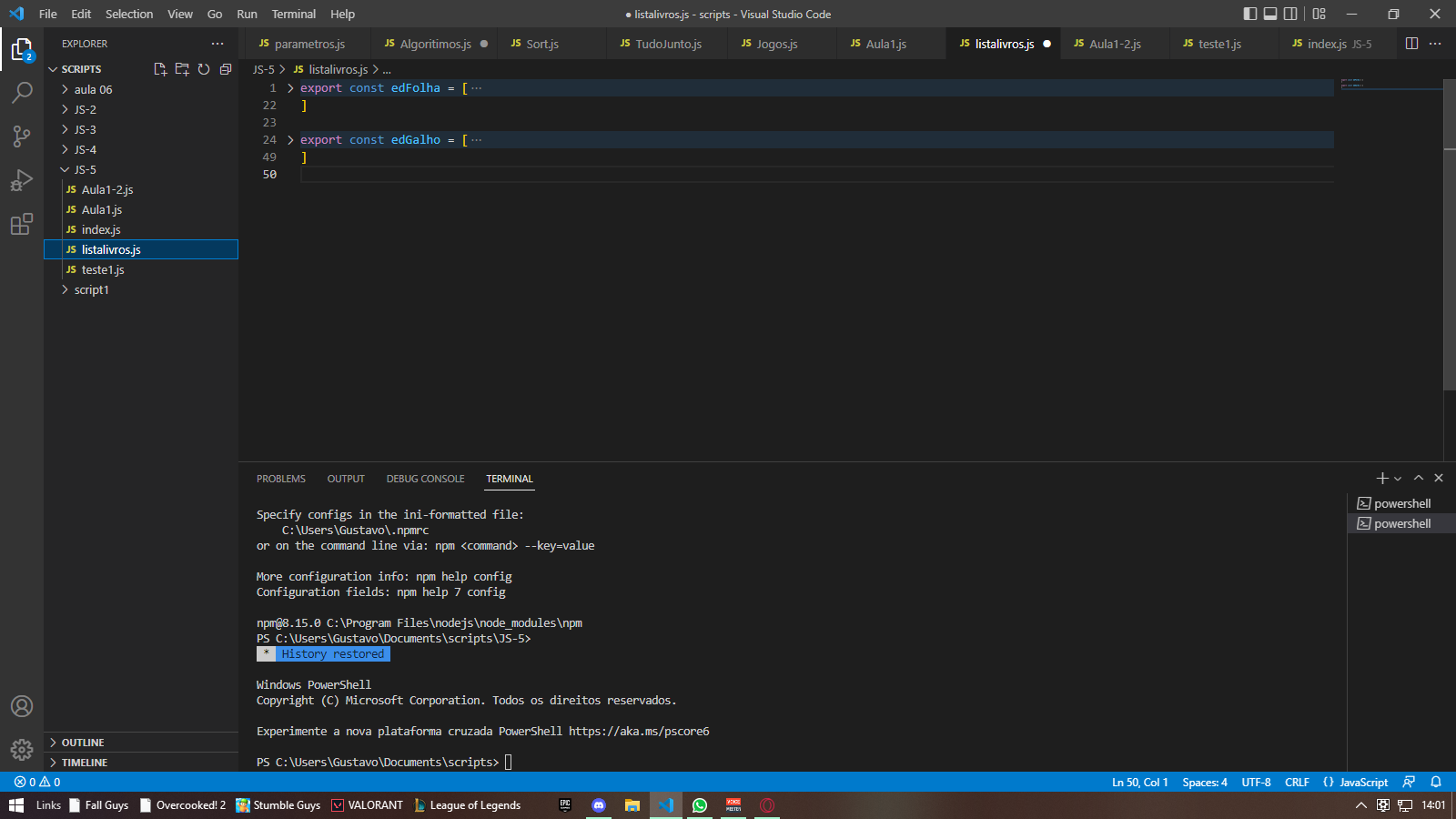The height and width of the screenshot is (819, 1456).
Task: Expand the script1 folder
Action: point(141,289)
